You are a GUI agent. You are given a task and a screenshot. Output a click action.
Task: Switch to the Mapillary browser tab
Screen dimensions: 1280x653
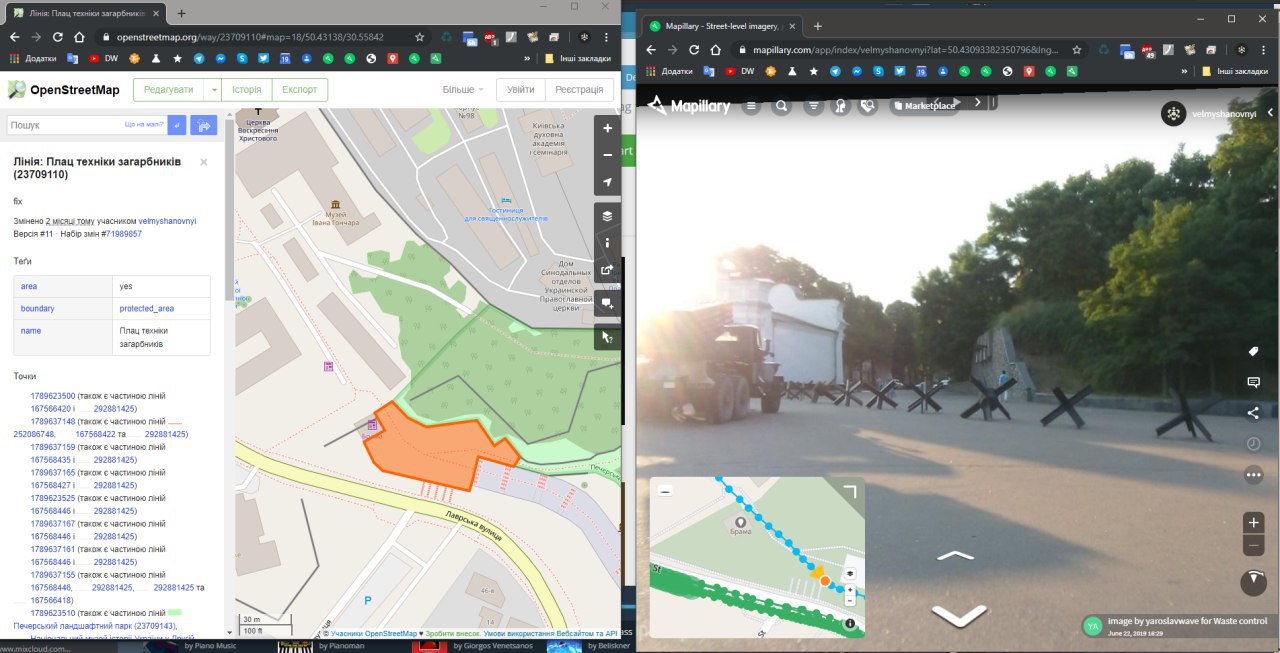pyautogui.click(x=720, y=25)
